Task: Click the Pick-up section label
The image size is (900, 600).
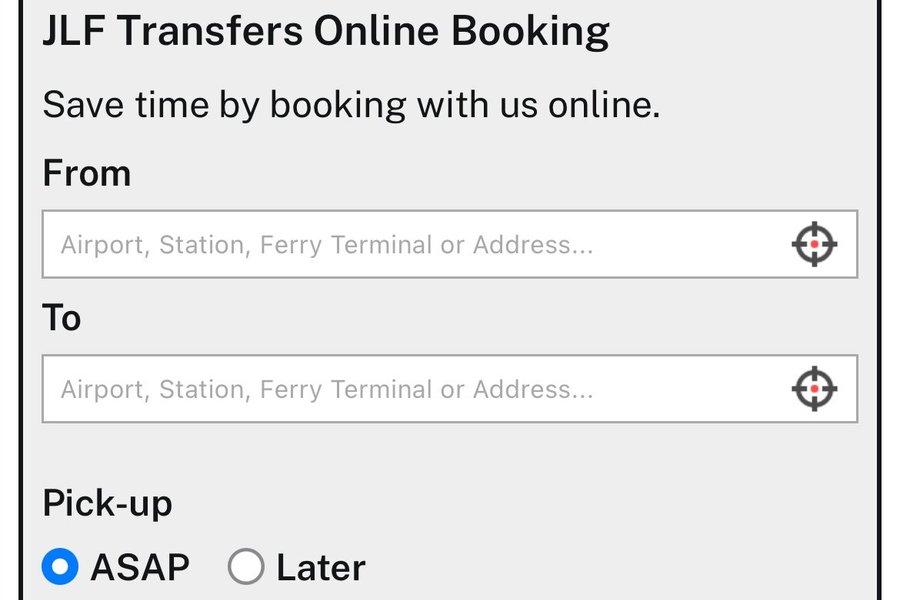Action: (107, 504)
